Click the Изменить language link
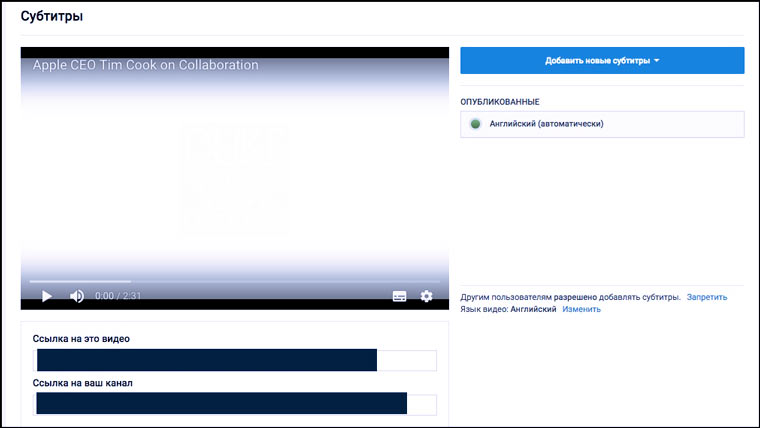 click(x=581, y=309)
